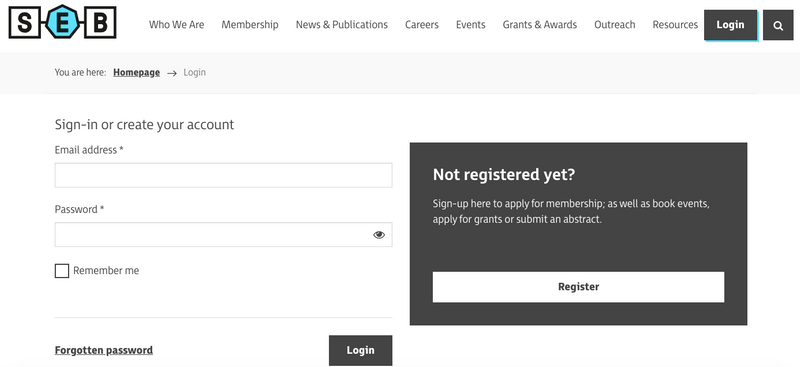Submit the form with the Login button below
Screen dimensions: 800x367
[361, 350]
